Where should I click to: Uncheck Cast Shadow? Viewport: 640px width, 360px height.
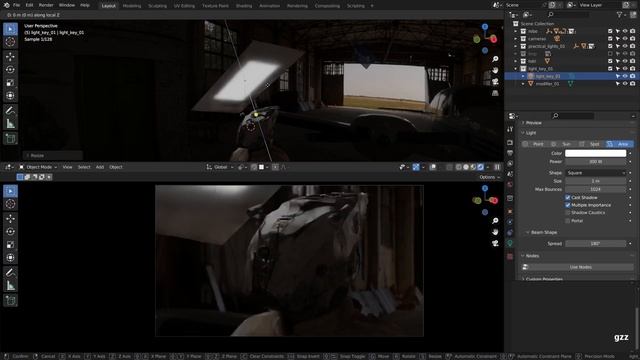click(x=568, y=198)
